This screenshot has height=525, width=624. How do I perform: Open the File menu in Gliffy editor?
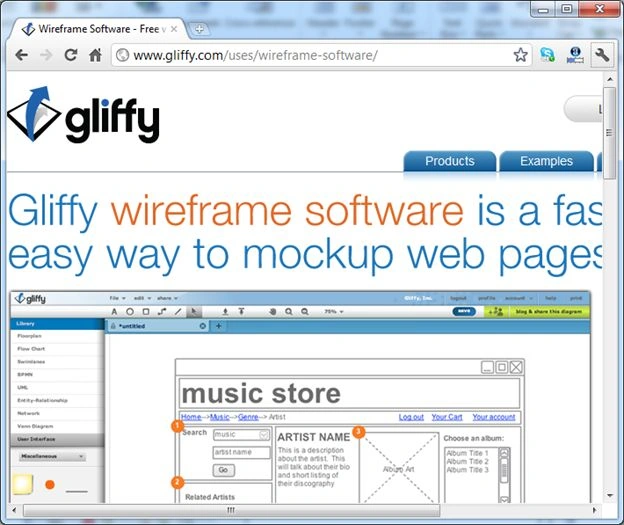coord(117,298)
